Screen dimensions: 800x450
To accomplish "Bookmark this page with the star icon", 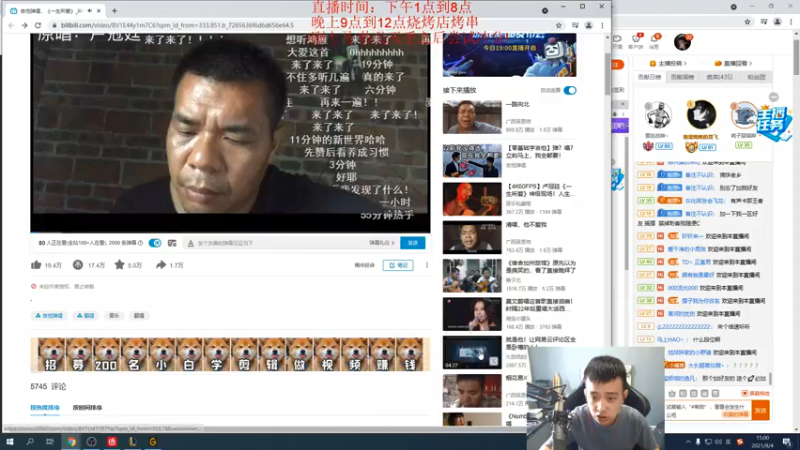I will tap(559, 25).
